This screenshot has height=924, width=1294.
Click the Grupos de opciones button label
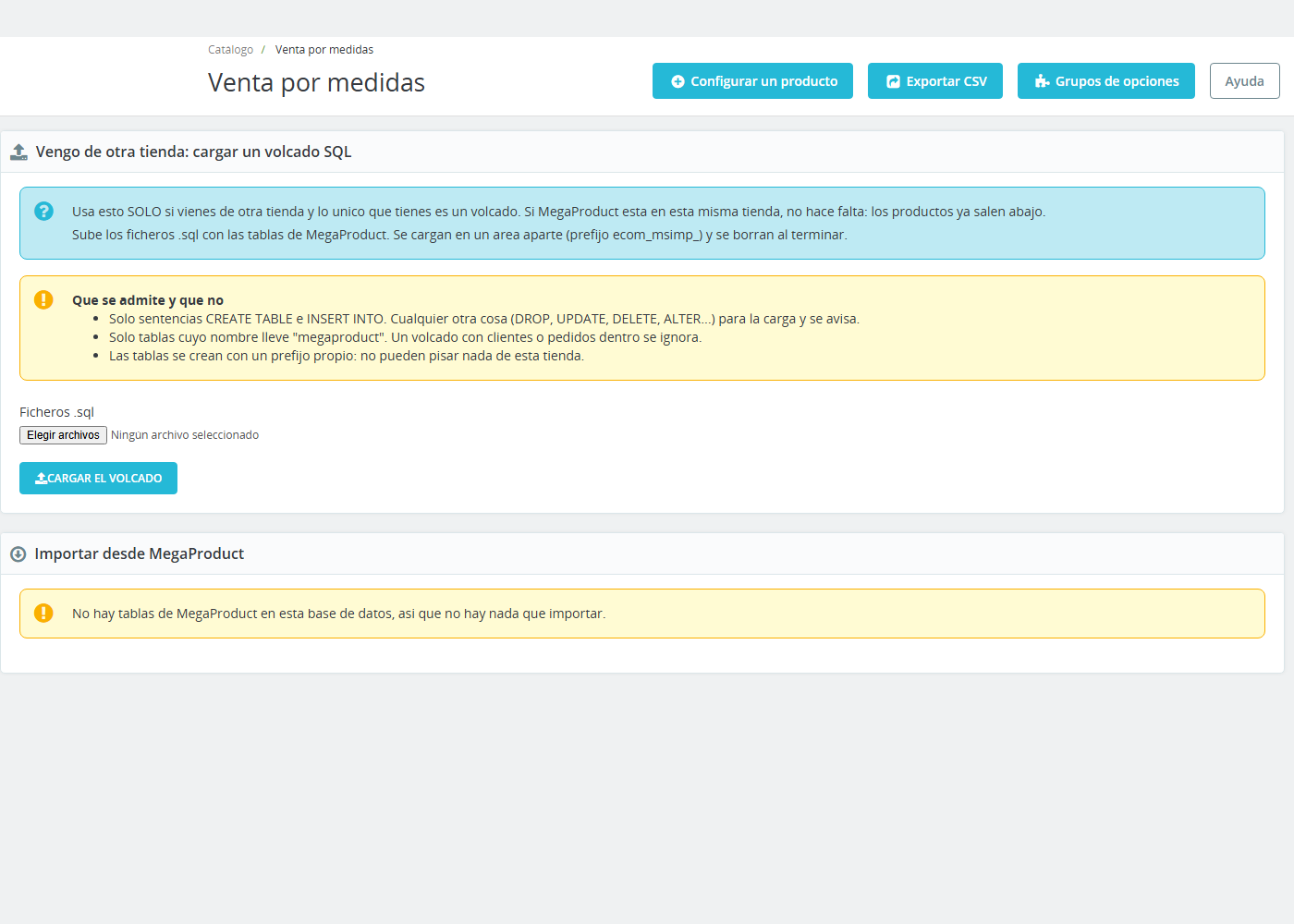pos(1117,81)
